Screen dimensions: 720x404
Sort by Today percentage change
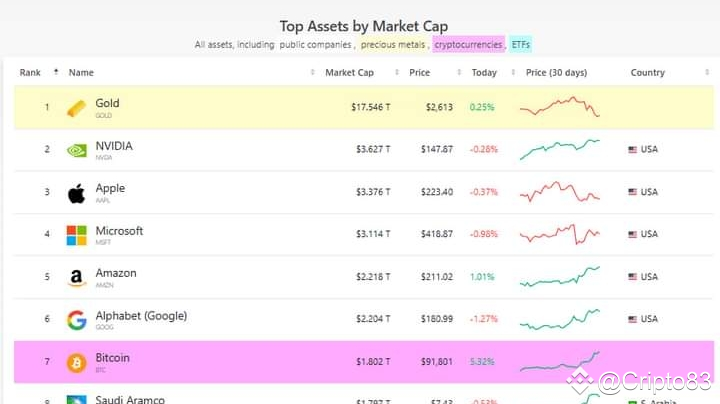(x=484, y=72)
